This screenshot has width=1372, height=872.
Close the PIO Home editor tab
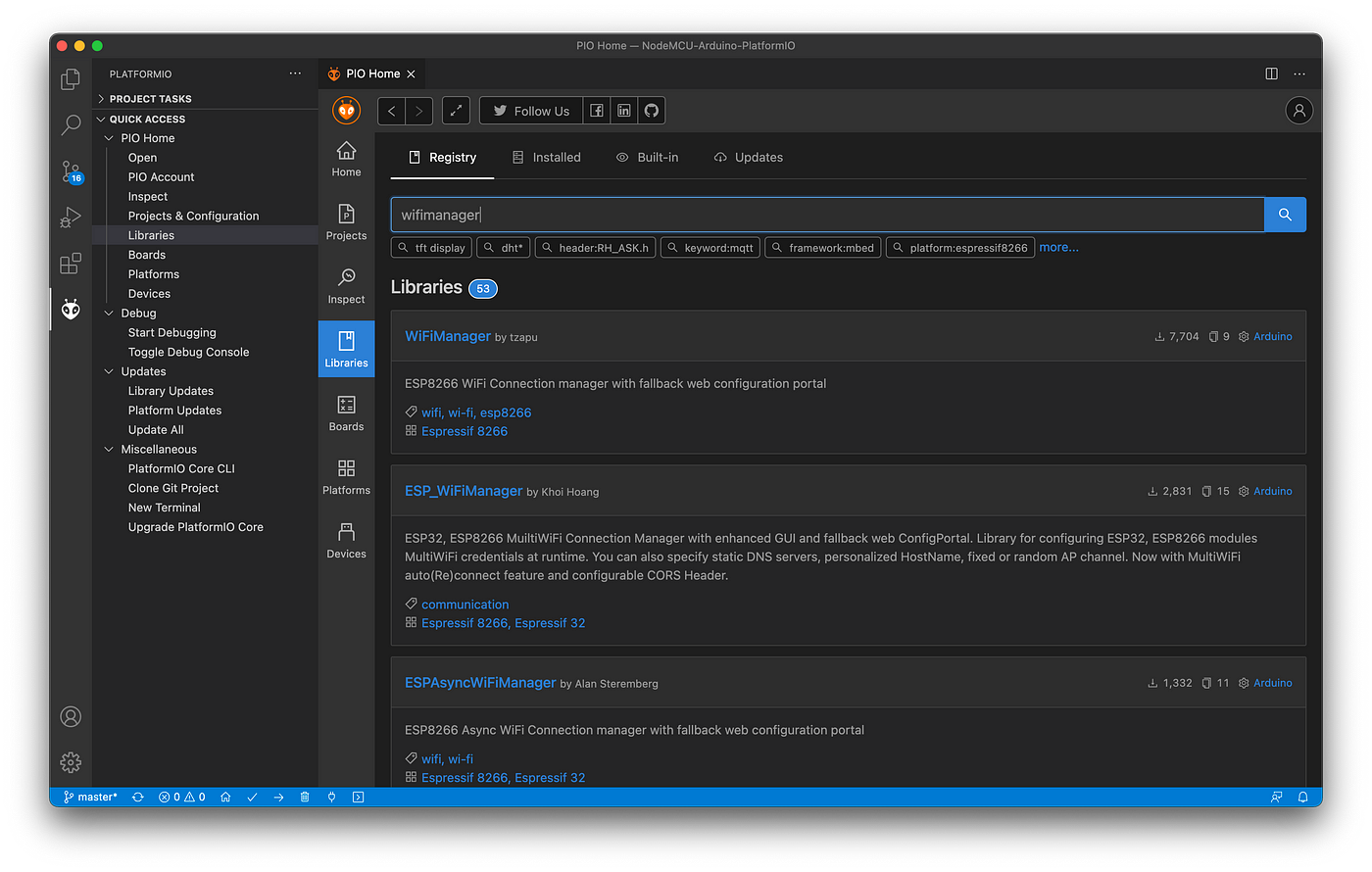pyautogui.click(x=412, y=73)
